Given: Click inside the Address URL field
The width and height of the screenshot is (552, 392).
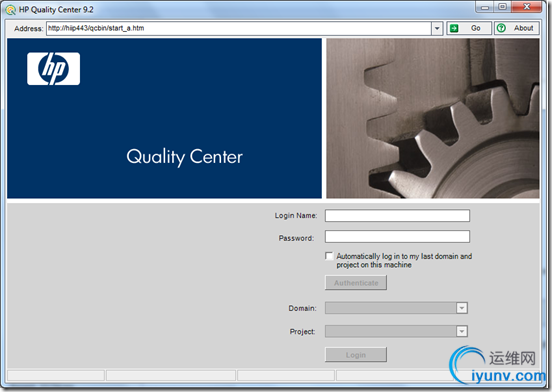Looking at the screenshot, I should (239, 28).
